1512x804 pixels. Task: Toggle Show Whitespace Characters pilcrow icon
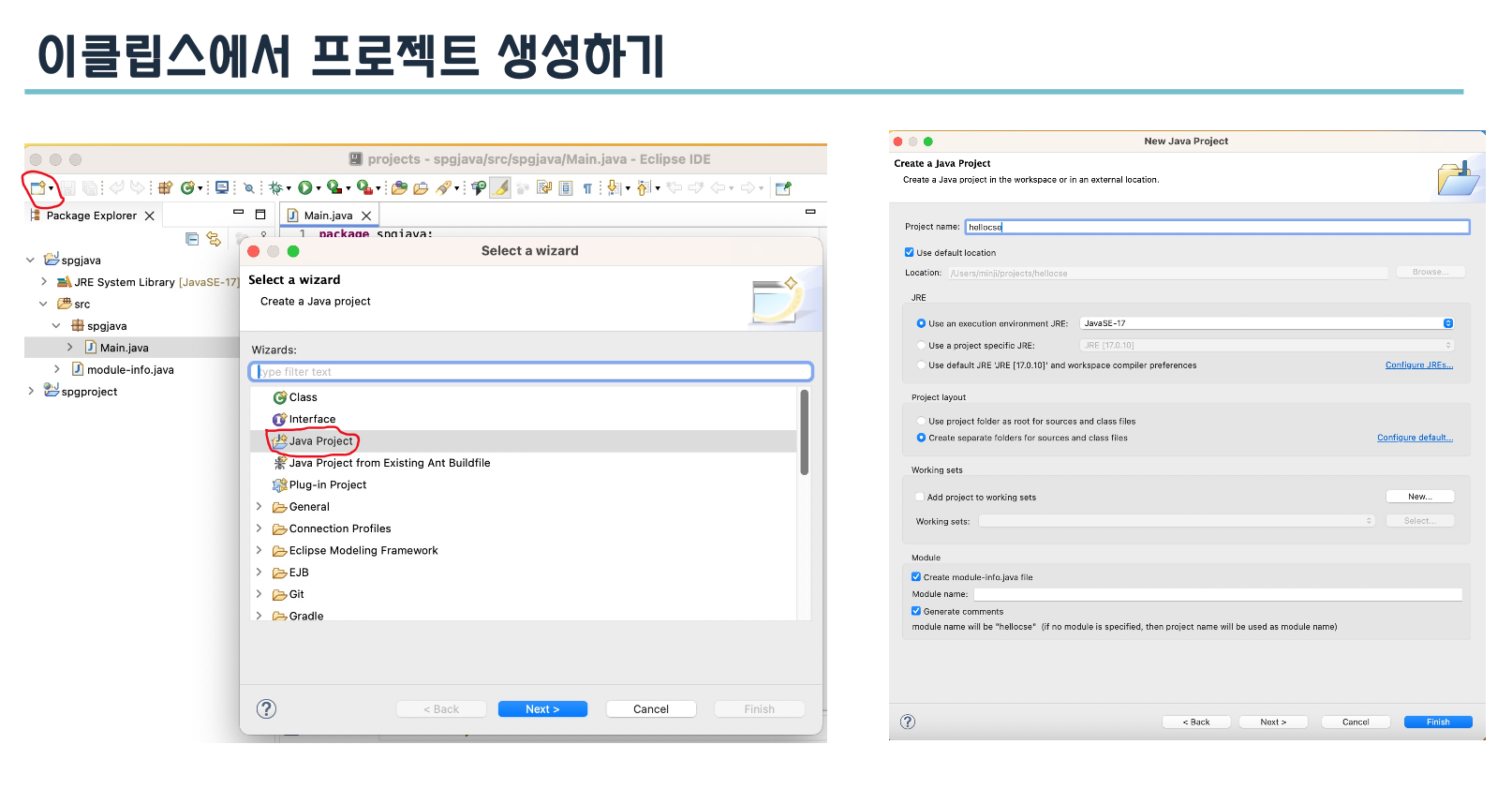(x=587, y=188)
